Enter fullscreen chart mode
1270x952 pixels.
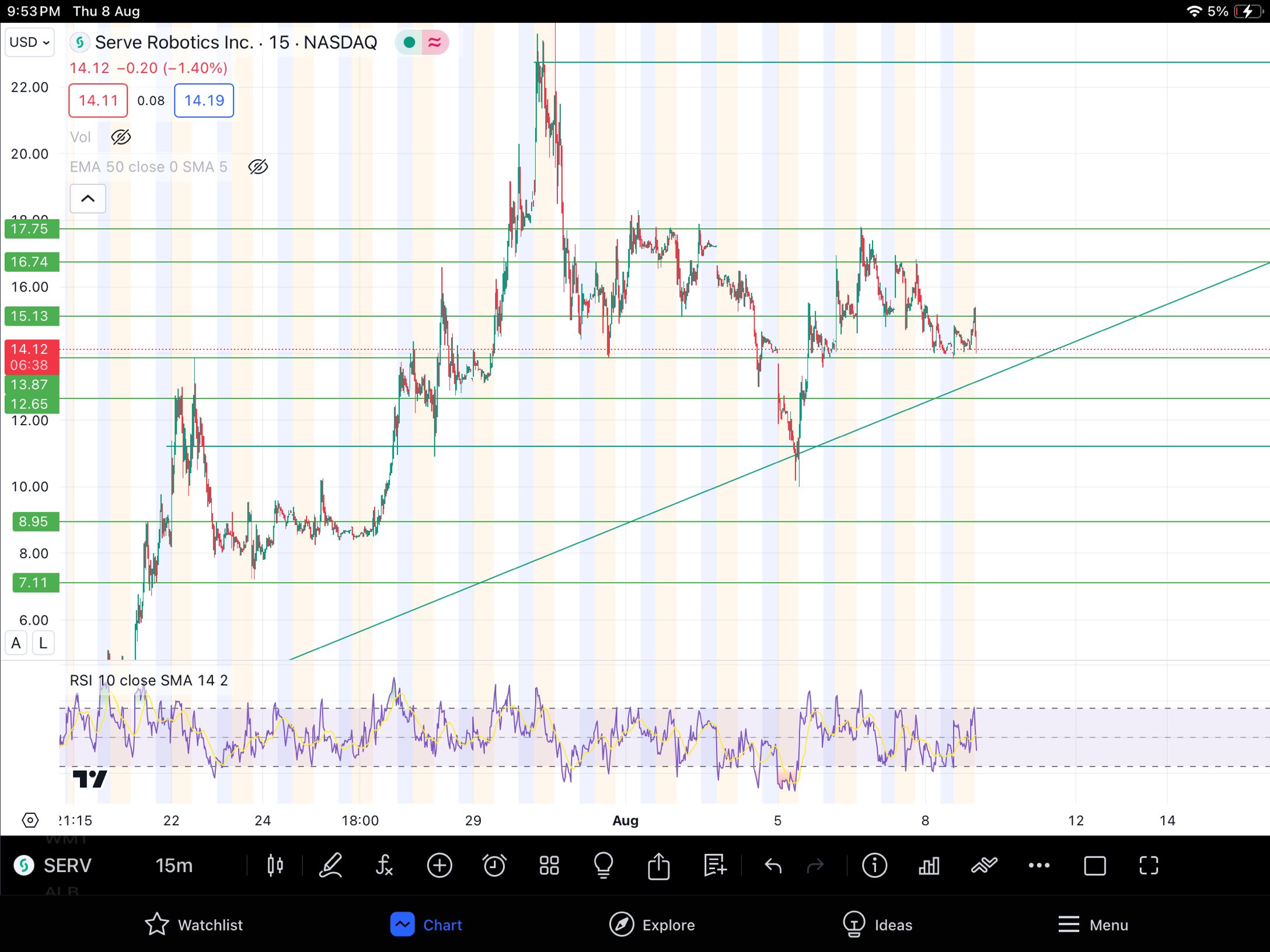point(1149,865)
